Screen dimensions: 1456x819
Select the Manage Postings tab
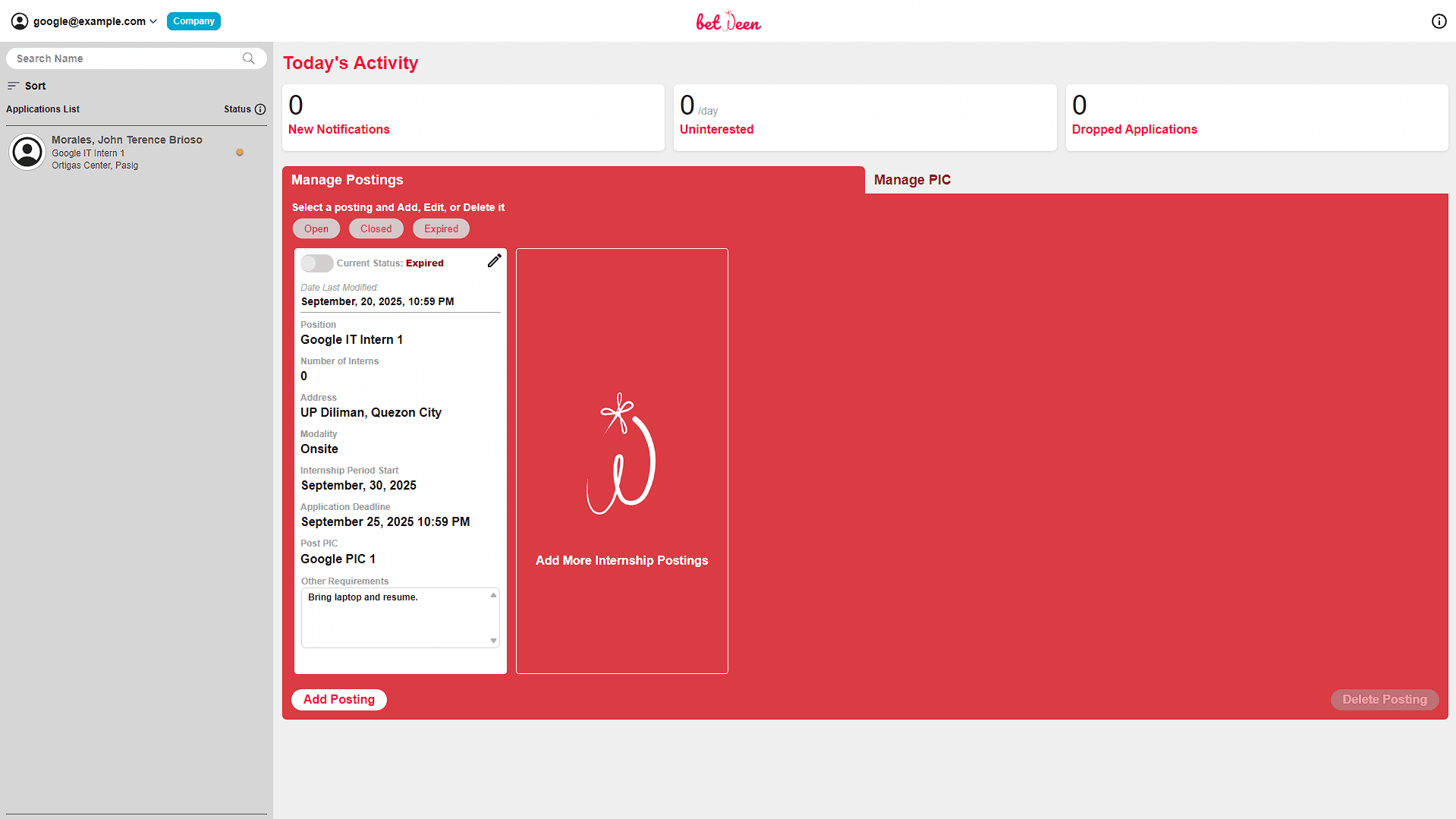click(347, 180)
